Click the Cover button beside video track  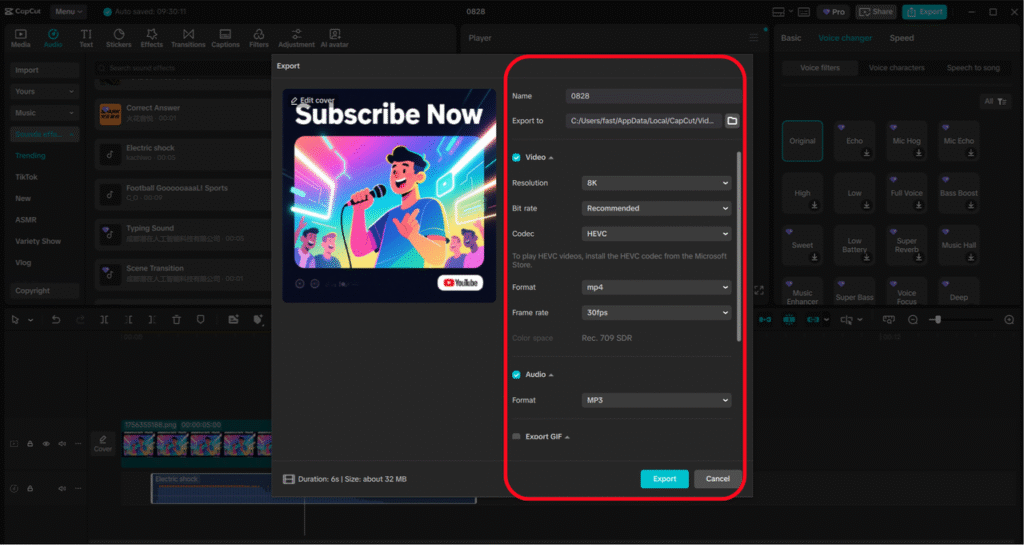coord(103,444)
